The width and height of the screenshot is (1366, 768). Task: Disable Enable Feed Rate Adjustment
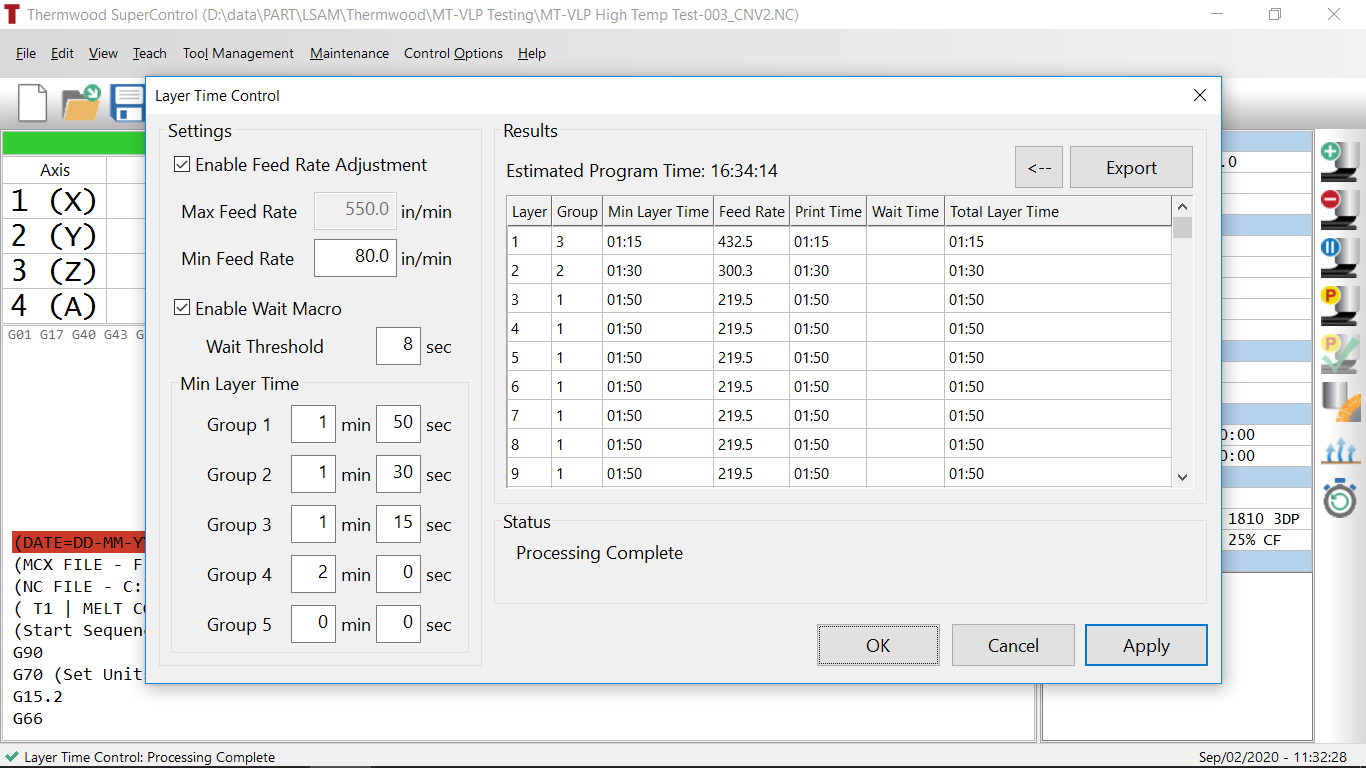click(x=182, y=164)
